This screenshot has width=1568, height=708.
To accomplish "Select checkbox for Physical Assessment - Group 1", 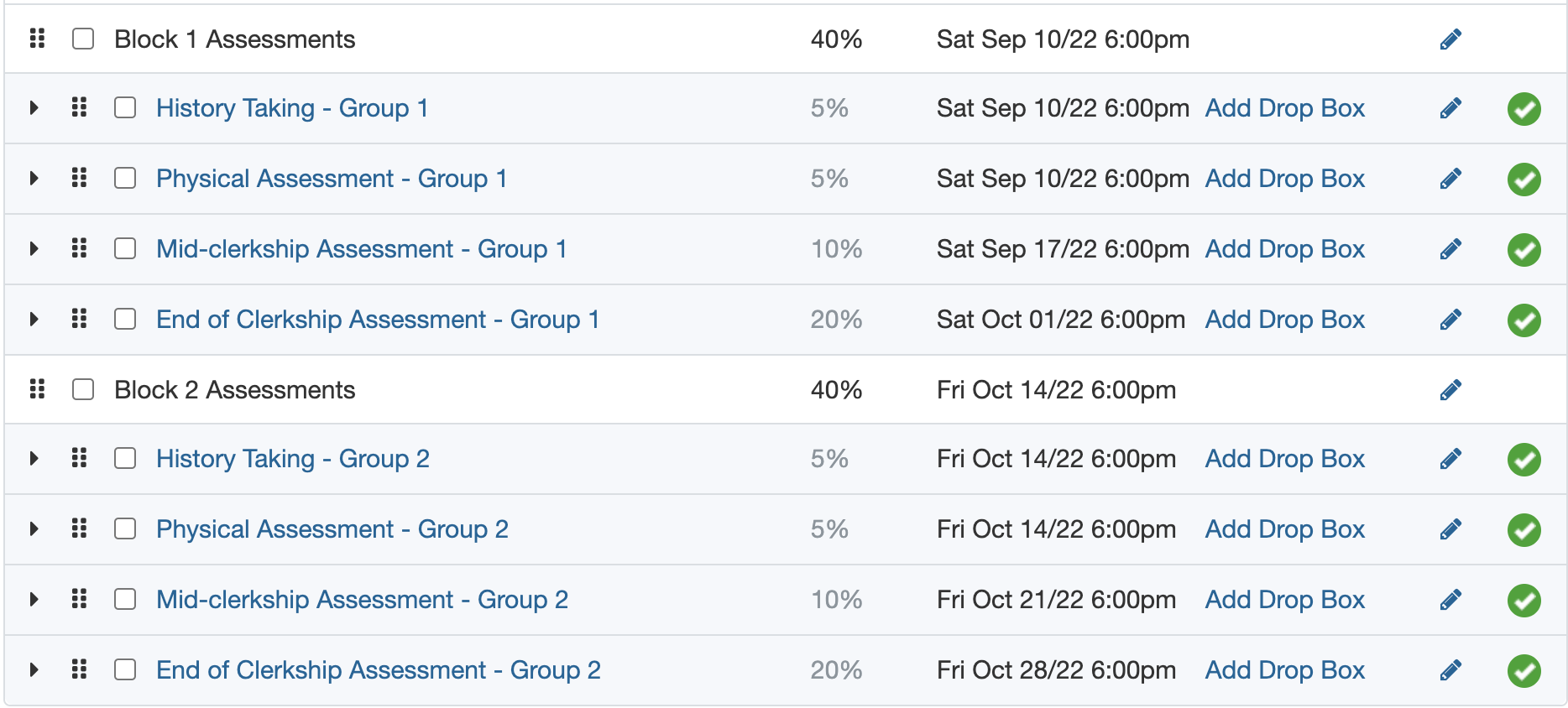I will [125, 179].
